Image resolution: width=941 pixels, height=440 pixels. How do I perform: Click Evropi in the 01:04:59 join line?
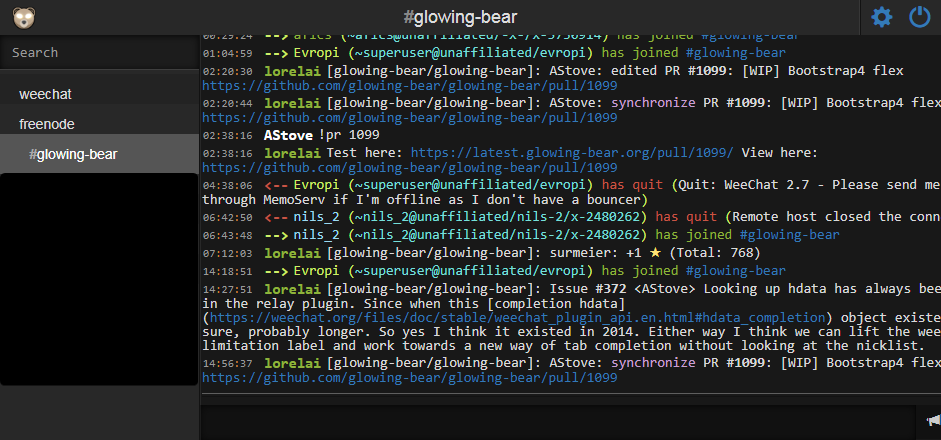click(316, 53)
